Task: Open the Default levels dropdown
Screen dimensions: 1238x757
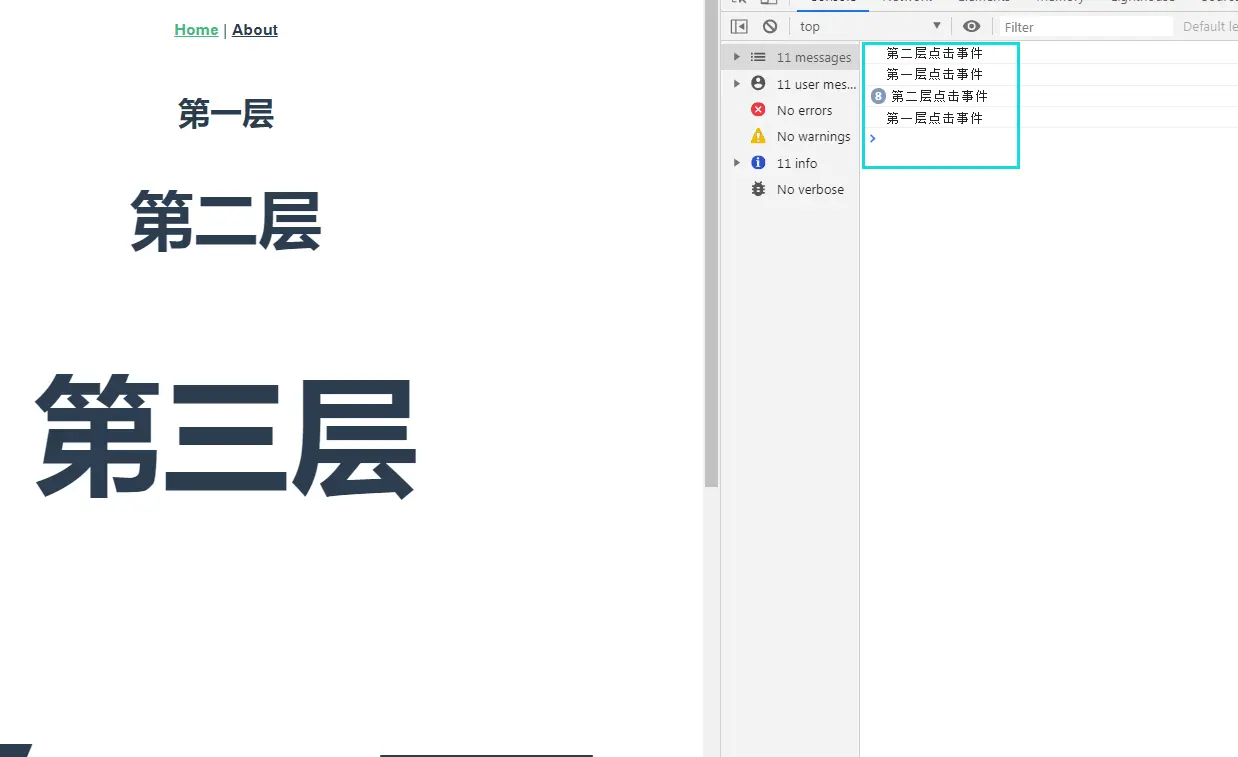Action: (x=1210, y=26)
